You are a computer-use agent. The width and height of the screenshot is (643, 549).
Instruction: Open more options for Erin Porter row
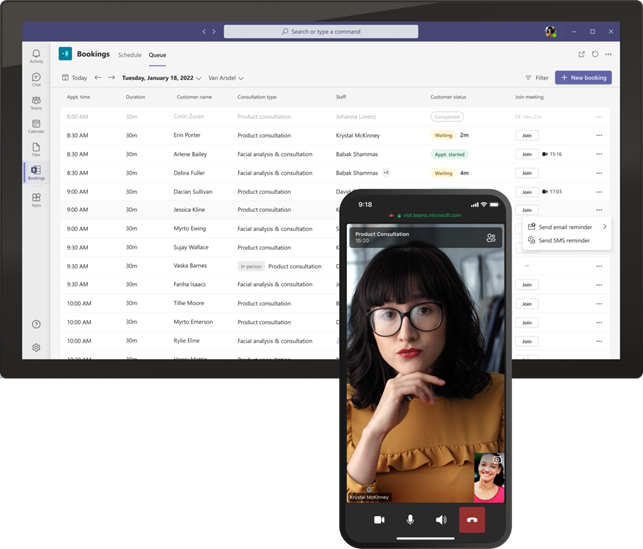(x=599, y=135)
